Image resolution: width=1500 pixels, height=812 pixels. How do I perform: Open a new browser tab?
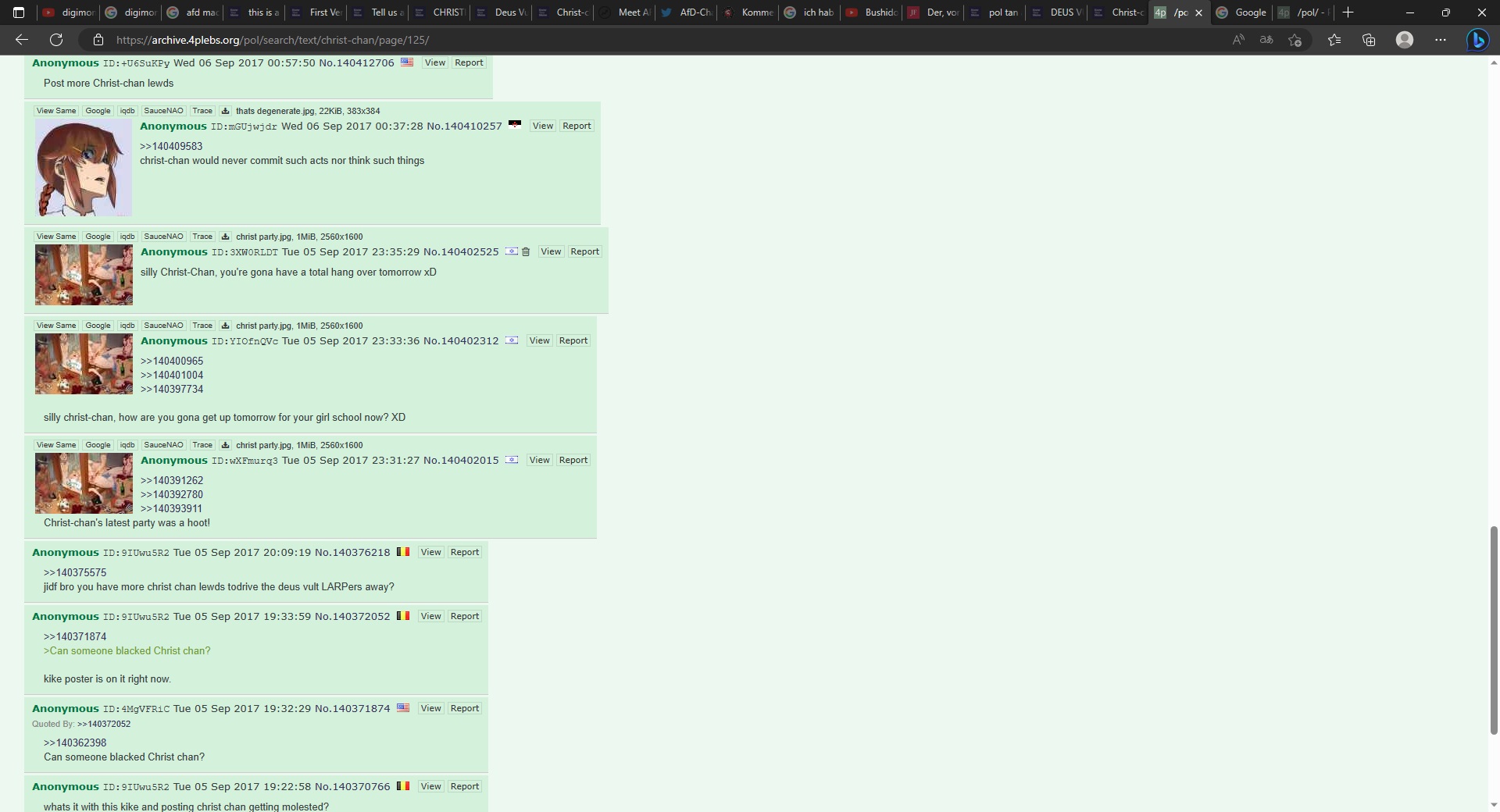[1348, 12]
